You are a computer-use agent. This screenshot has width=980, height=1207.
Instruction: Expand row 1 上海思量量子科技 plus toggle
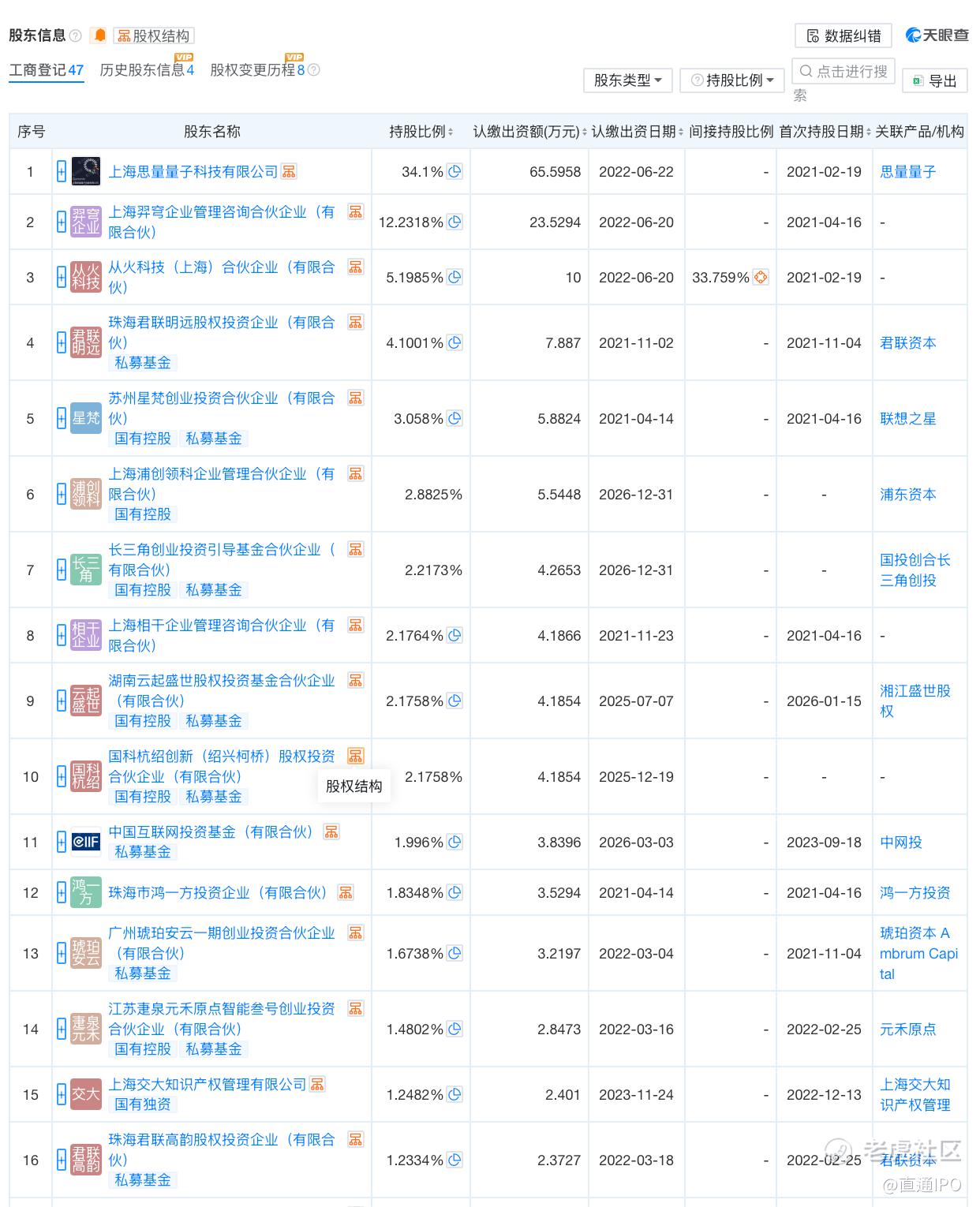pos(62,171)
